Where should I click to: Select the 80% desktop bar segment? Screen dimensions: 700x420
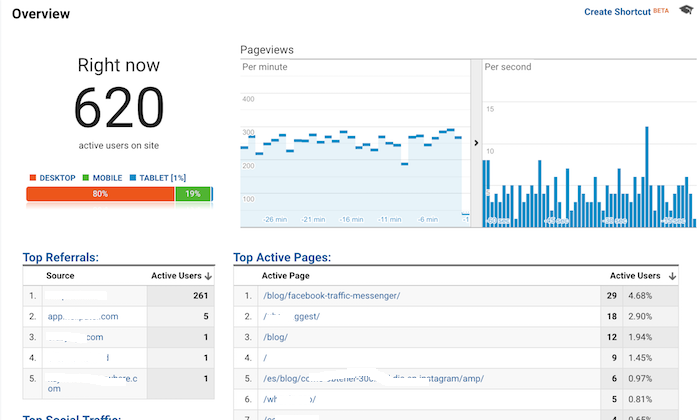[100, 194]
